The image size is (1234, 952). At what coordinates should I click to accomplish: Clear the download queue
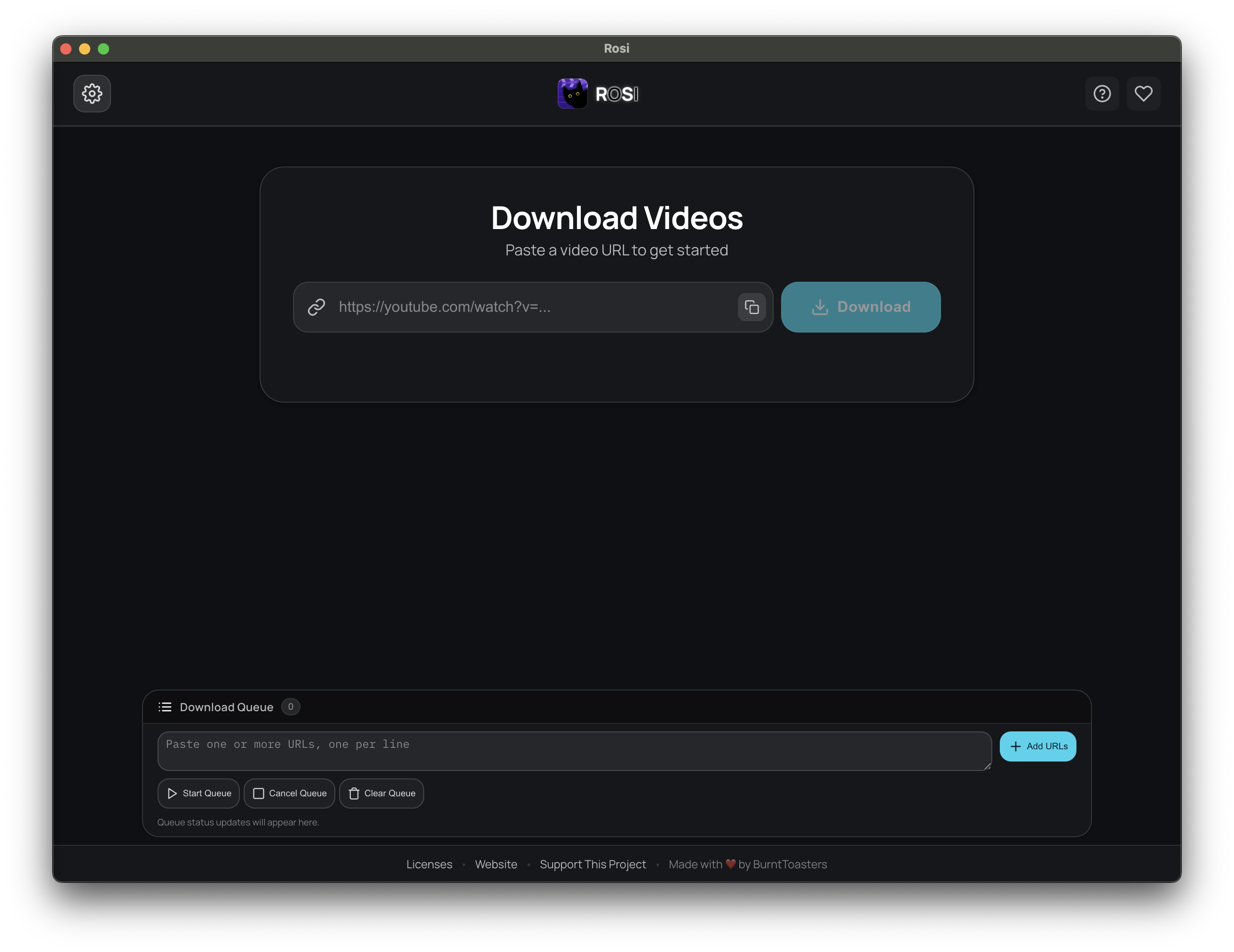pyautogui.click(x=381, y=793)
